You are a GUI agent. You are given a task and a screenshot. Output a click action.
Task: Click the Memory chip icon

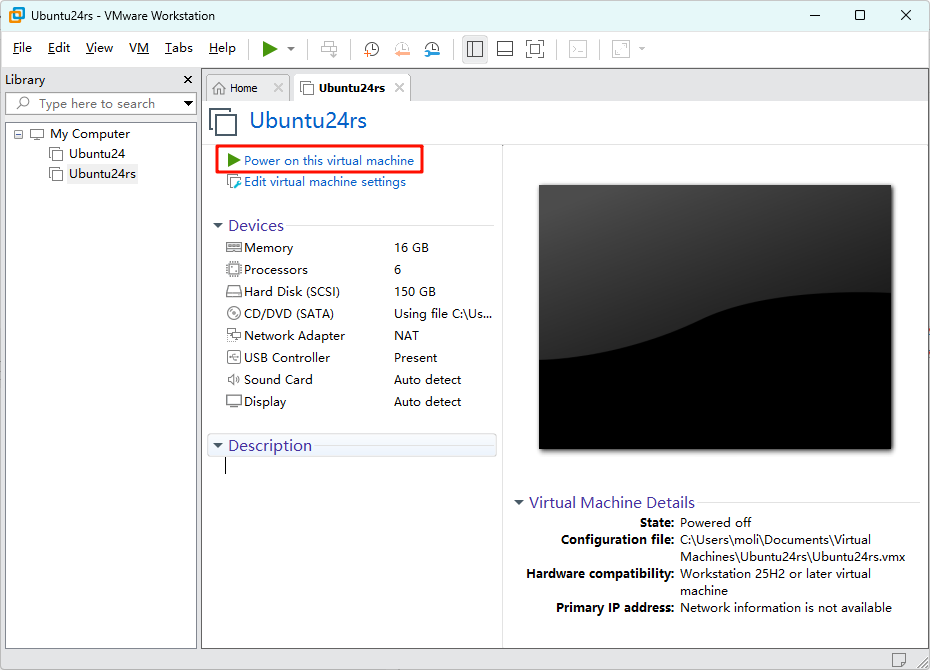234,247
